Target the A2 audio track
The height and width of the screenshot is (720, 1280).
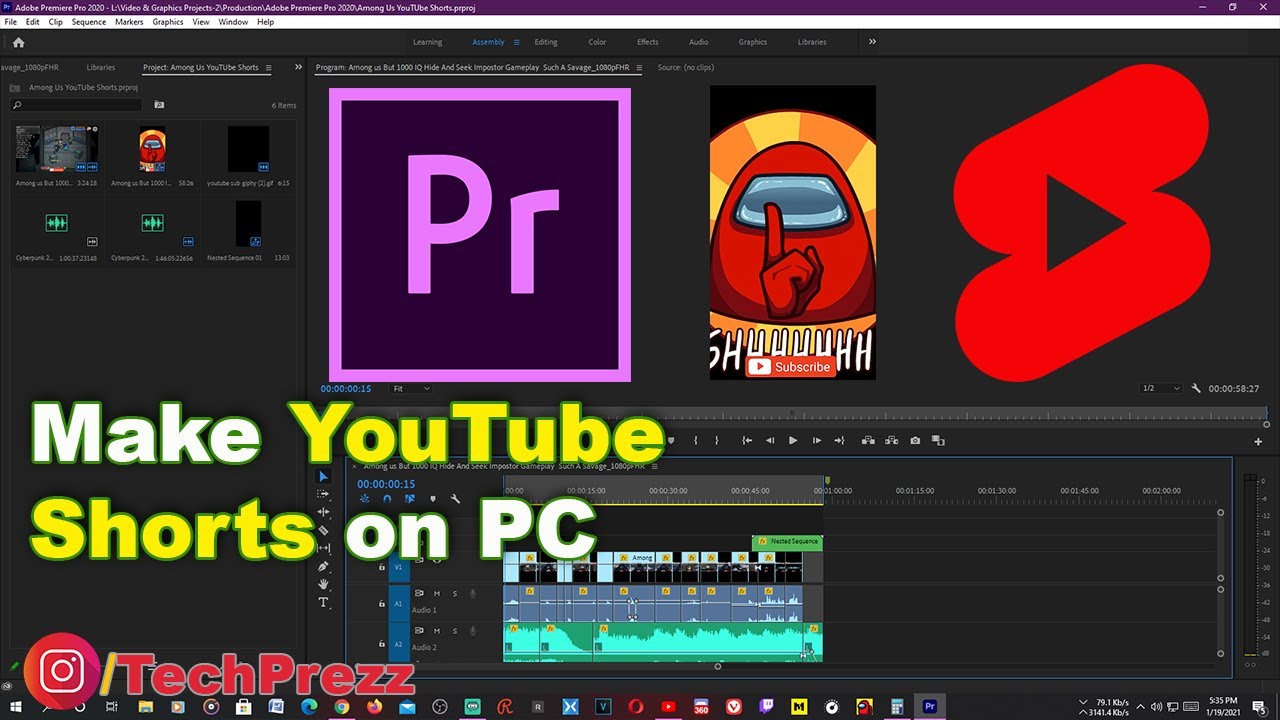pos(398,643)
